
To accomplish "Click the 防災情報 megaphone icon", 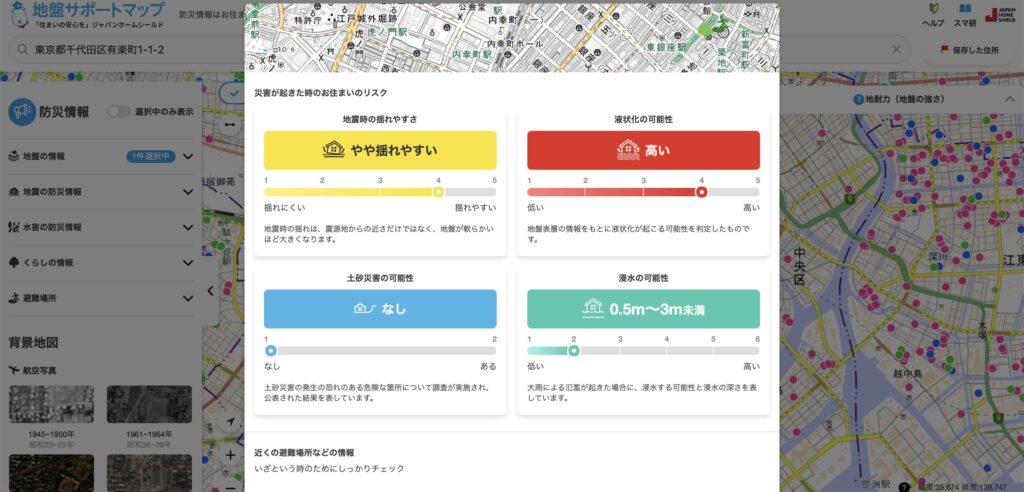I will (x=22, y=112).
